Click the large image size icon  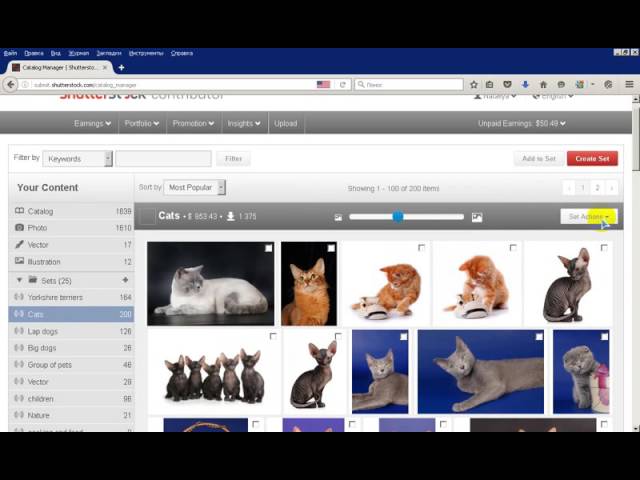click(x=477, y=218)
